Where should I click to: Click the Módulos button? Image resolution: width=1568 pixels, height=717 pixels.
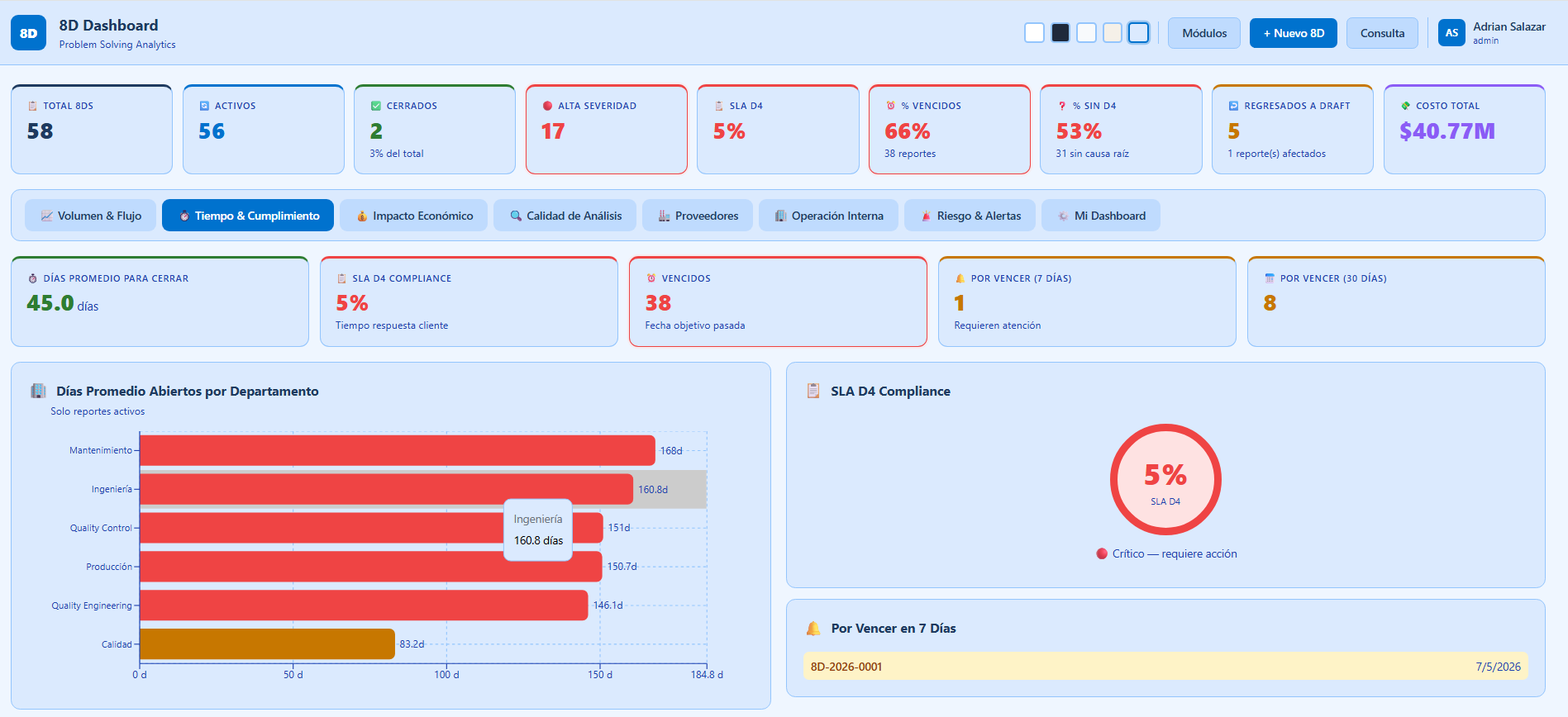[1204, 33]
